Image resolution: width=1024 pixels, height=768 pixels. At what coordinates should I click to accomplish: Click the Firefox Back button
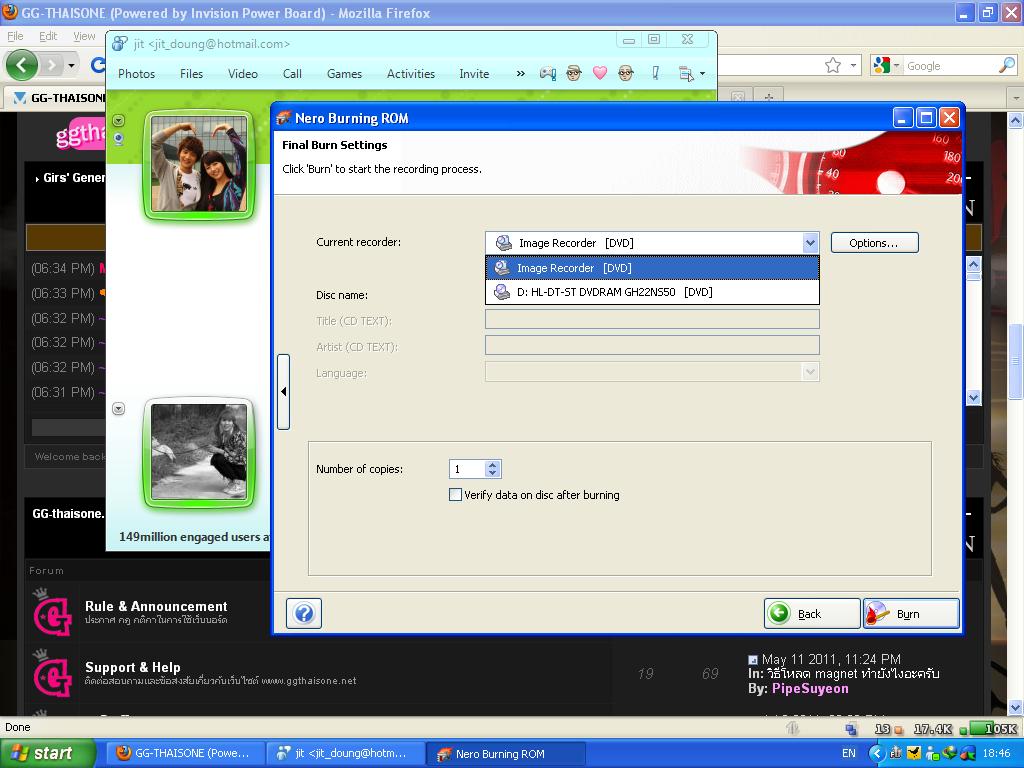pyautogui.click(x=22, y=65)
